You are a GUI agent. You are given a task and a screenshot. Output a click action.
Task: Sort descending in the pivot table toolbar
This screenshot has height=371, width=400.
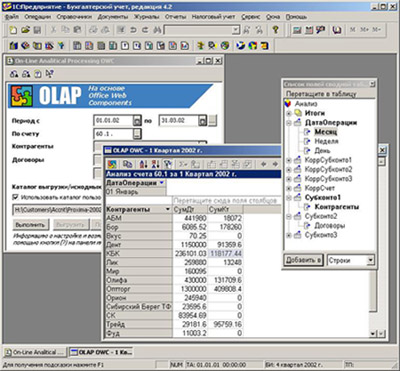155,164
